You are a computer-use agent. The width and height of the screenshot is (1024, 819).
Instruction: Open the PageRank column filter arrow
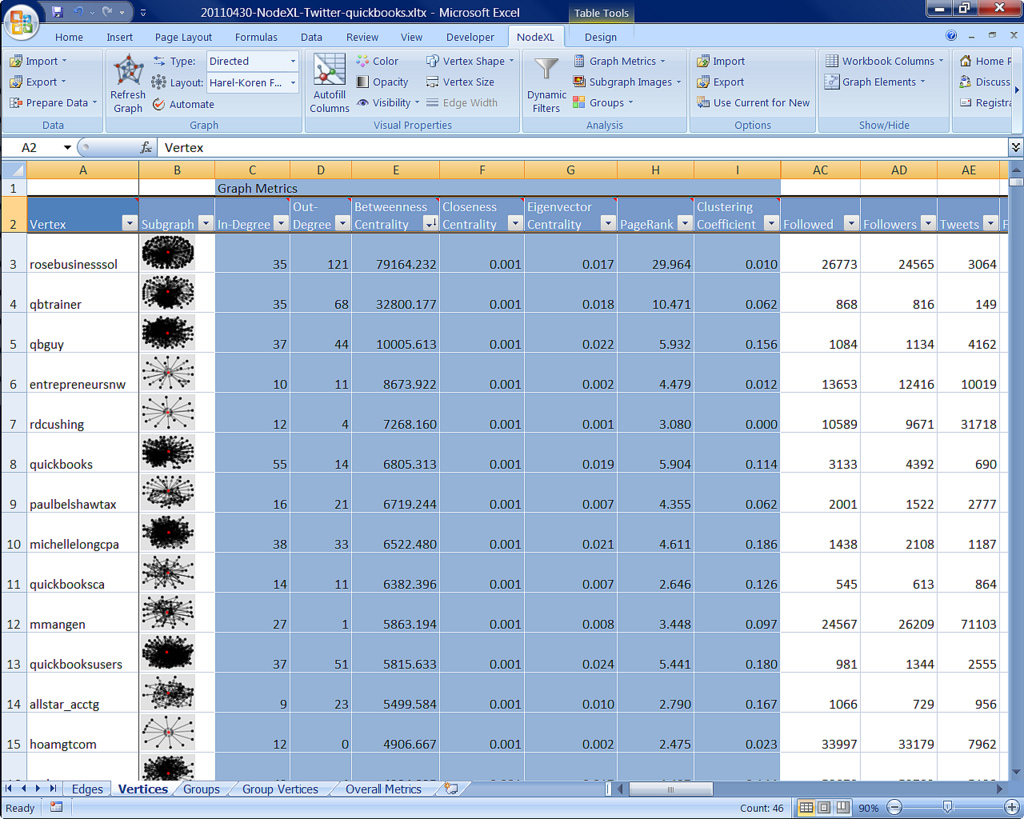(684, 223)
